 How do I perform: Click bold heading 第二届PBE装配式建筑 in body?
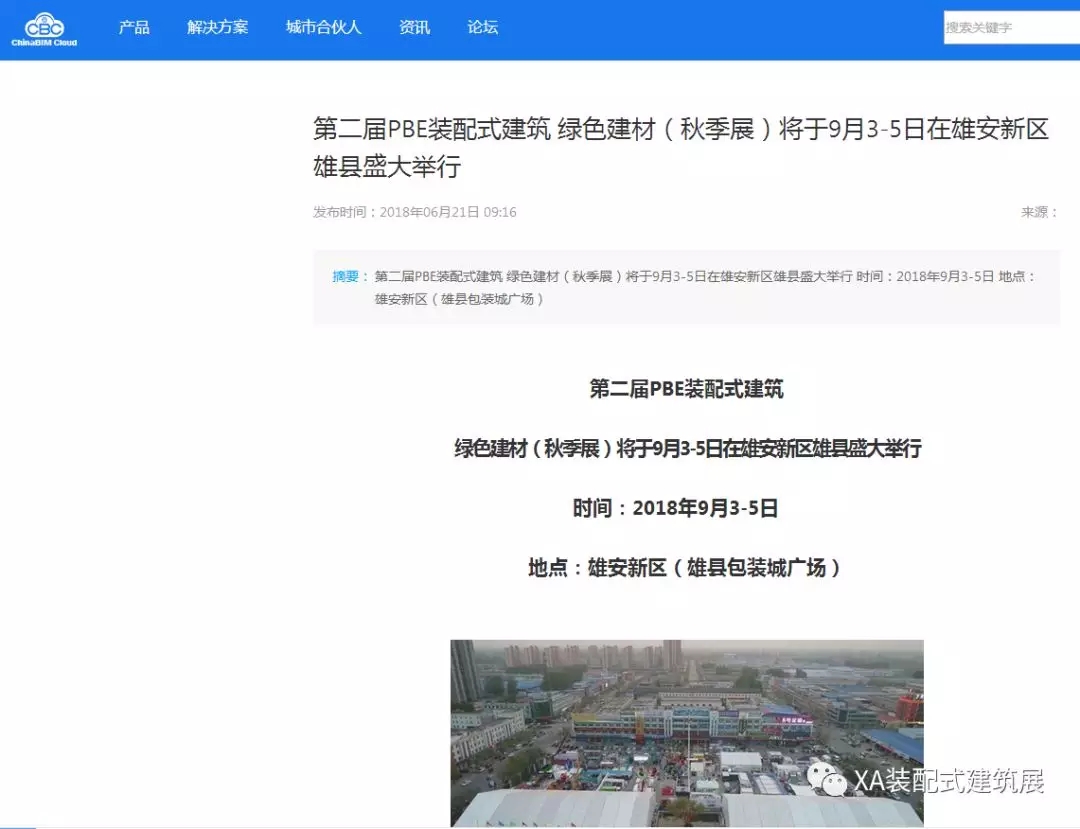click(x=686, y=389)
